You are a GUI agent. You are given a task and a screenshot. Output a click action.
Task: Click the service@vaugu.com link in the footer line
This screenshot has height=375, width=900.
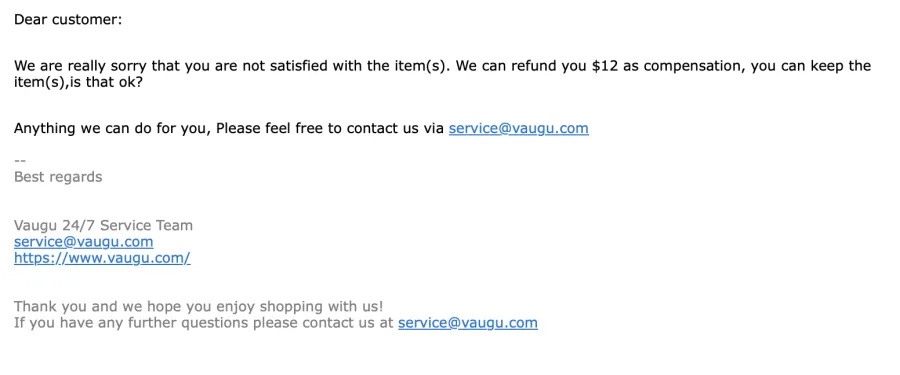click(x=468, y=323)
